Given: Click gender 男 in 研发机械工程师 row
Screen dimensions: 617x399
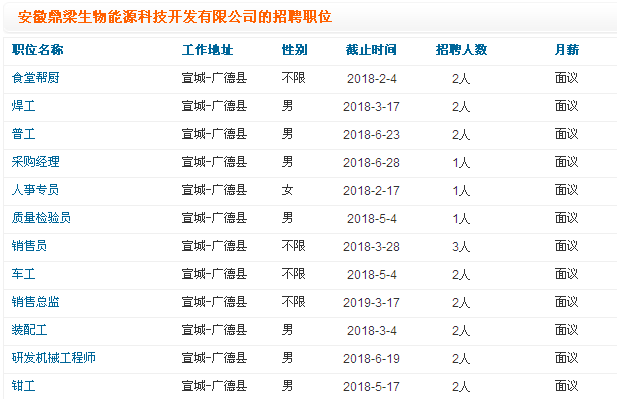Looking at the screenshot, I should click(287, 357).
